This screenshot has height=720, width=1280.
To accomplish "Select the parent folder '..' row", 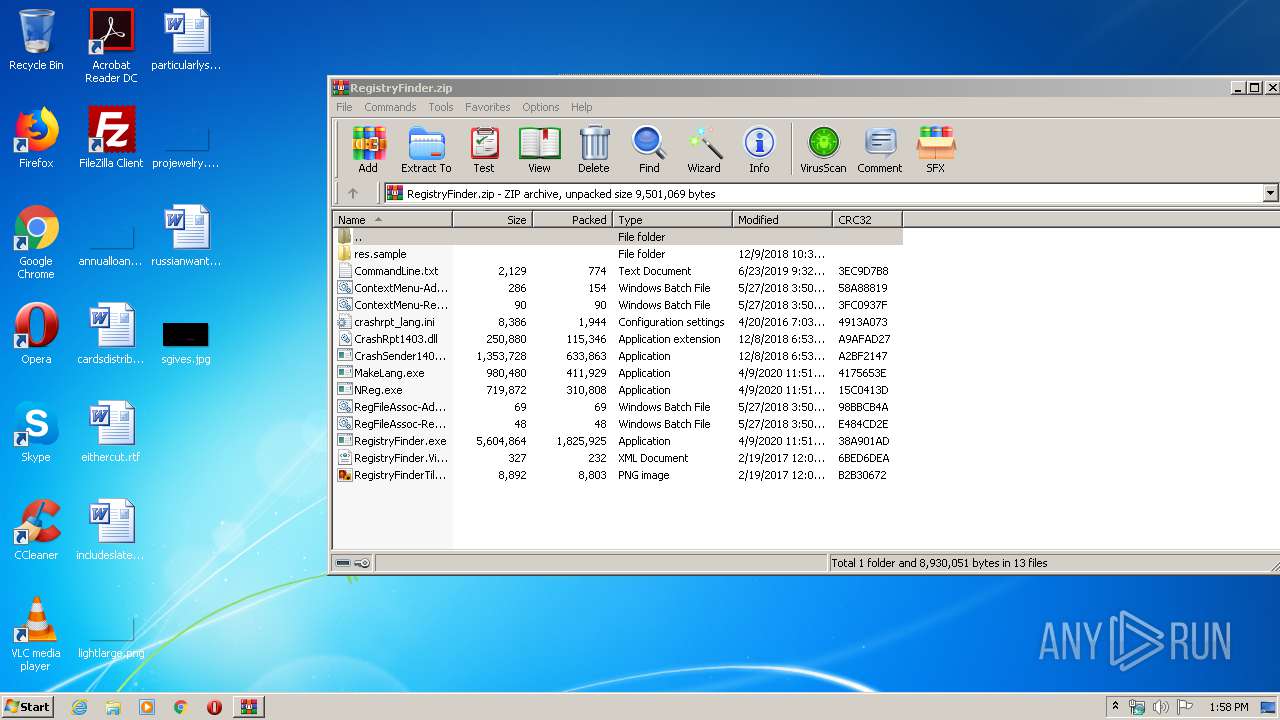I will [618, 237].
